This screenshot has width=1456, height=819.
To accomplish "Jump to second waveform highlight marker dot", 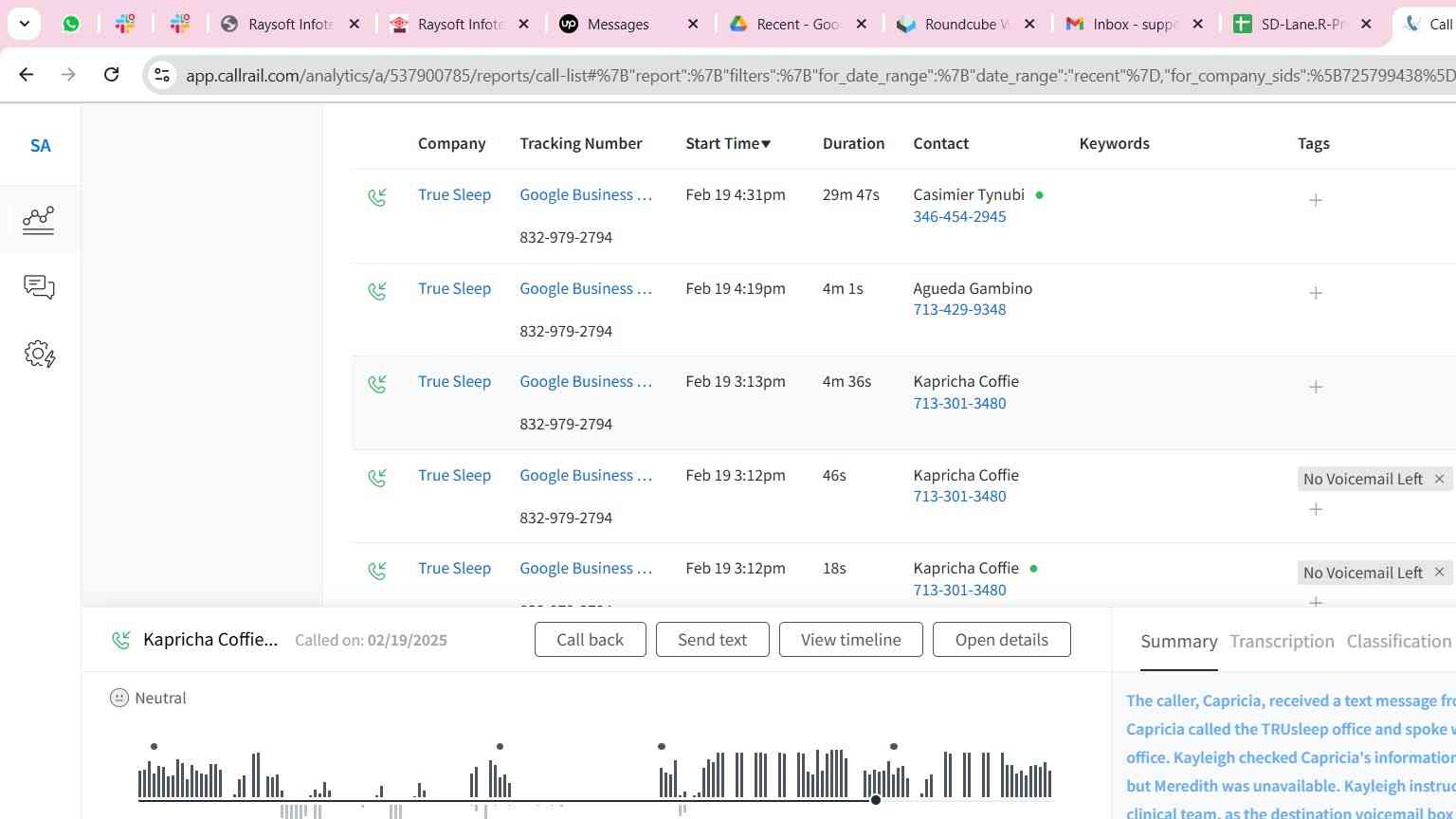I will [500, 747].
